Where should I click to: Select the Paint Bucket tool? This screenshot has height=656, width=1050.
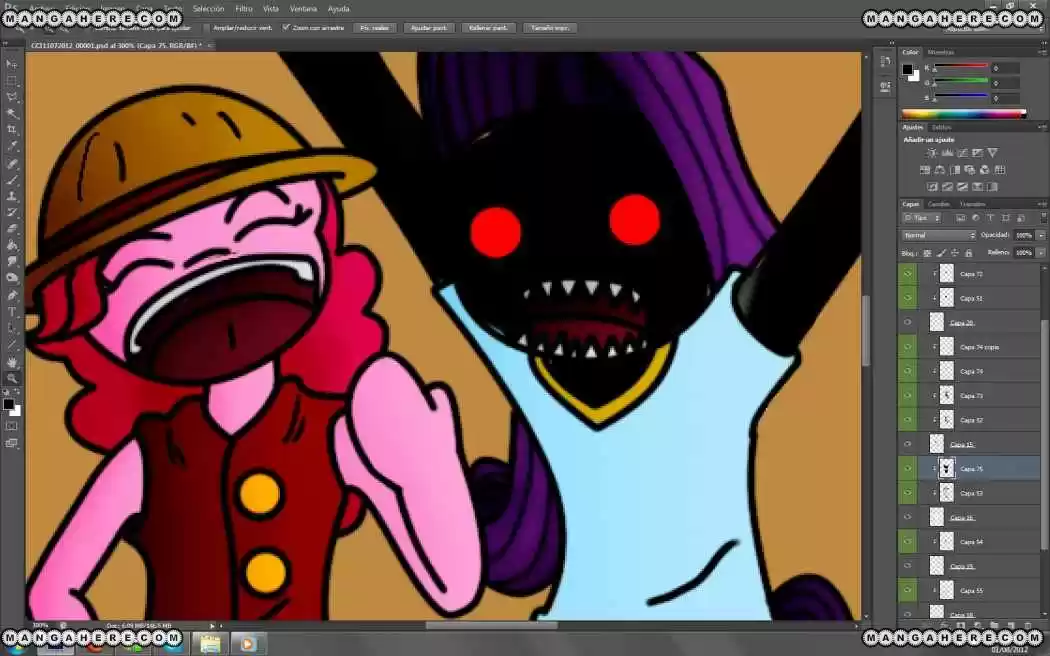(x=12, y=246)
